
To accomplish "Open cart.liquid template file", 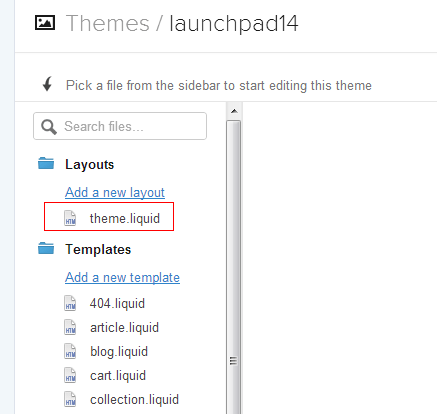I will coord(118,376).
